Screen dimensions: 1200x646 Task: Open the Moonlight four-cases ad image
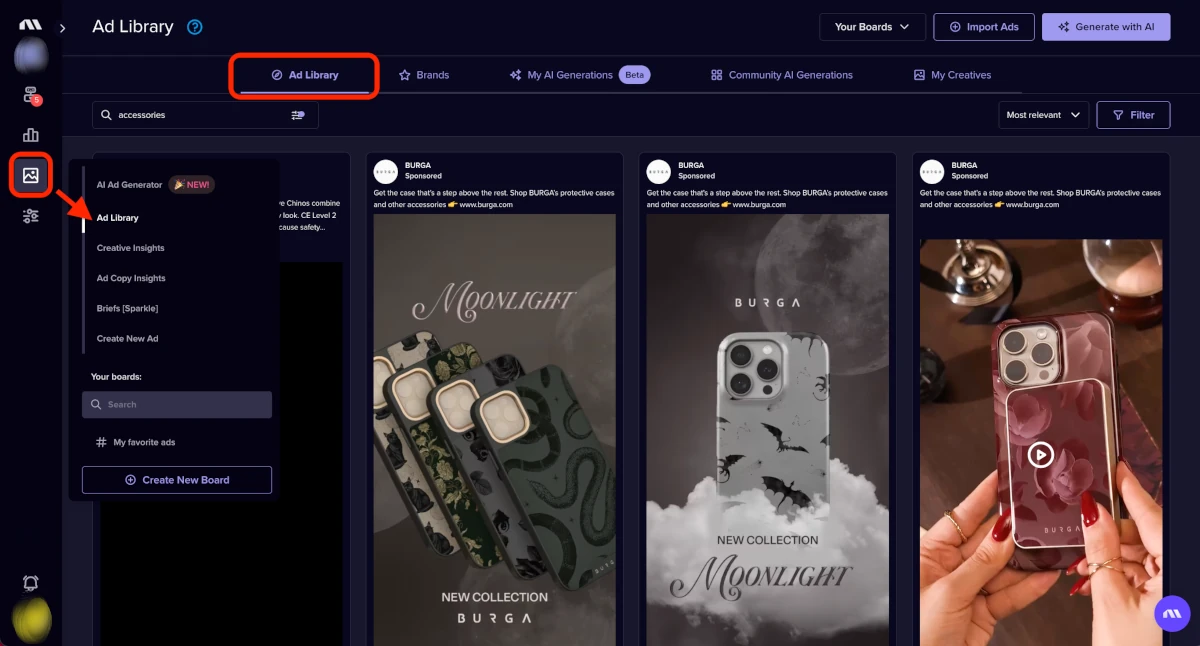pyautogui.click(x=495, y=430)
